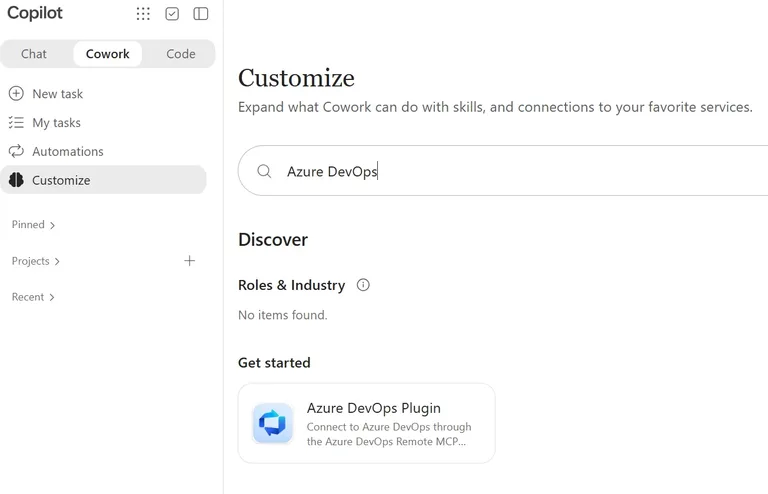
Task: Click the 'No items found.' text
Action: coord(283,315)
